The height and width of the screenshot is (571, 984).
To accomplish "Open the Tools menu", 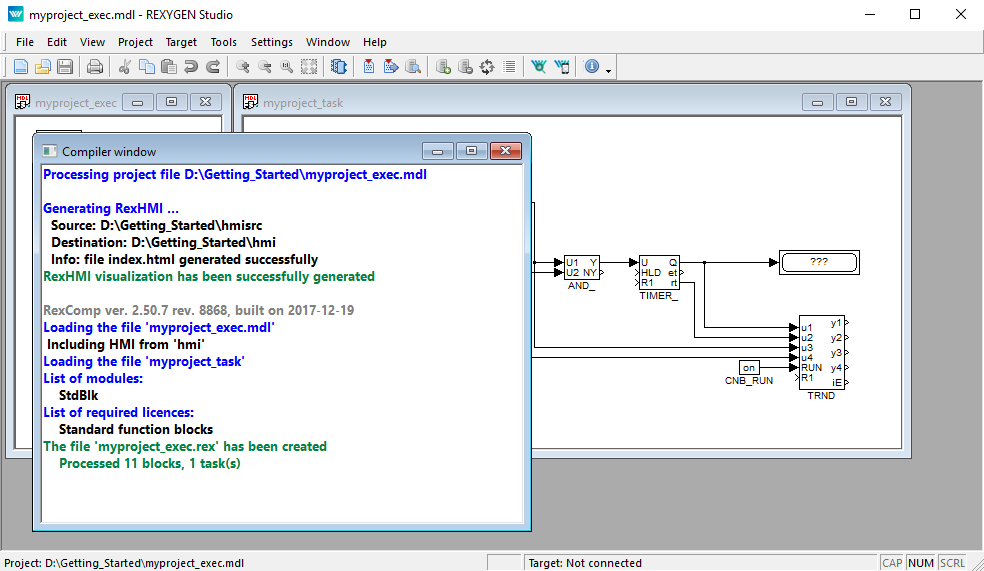I will (223, 42).
